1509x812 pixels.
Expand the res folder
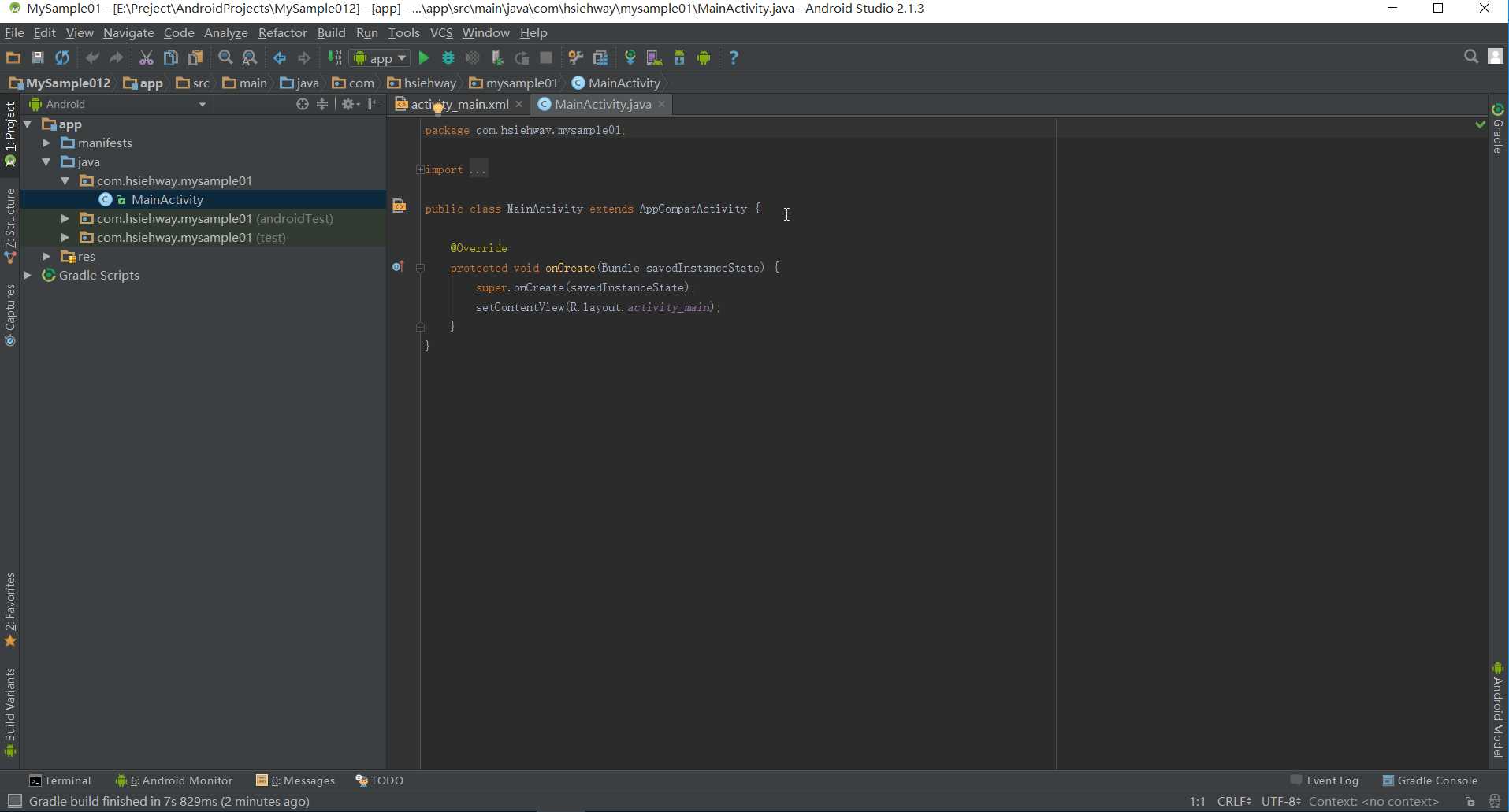(46, 257)
